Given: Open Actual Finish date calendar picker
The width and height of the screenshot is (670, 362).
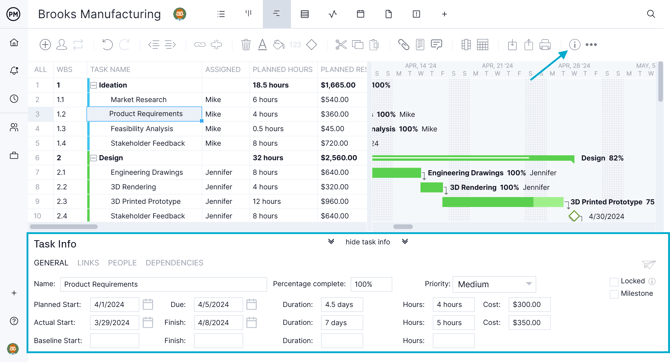Looking at the screenshot, I should (252, 322).
